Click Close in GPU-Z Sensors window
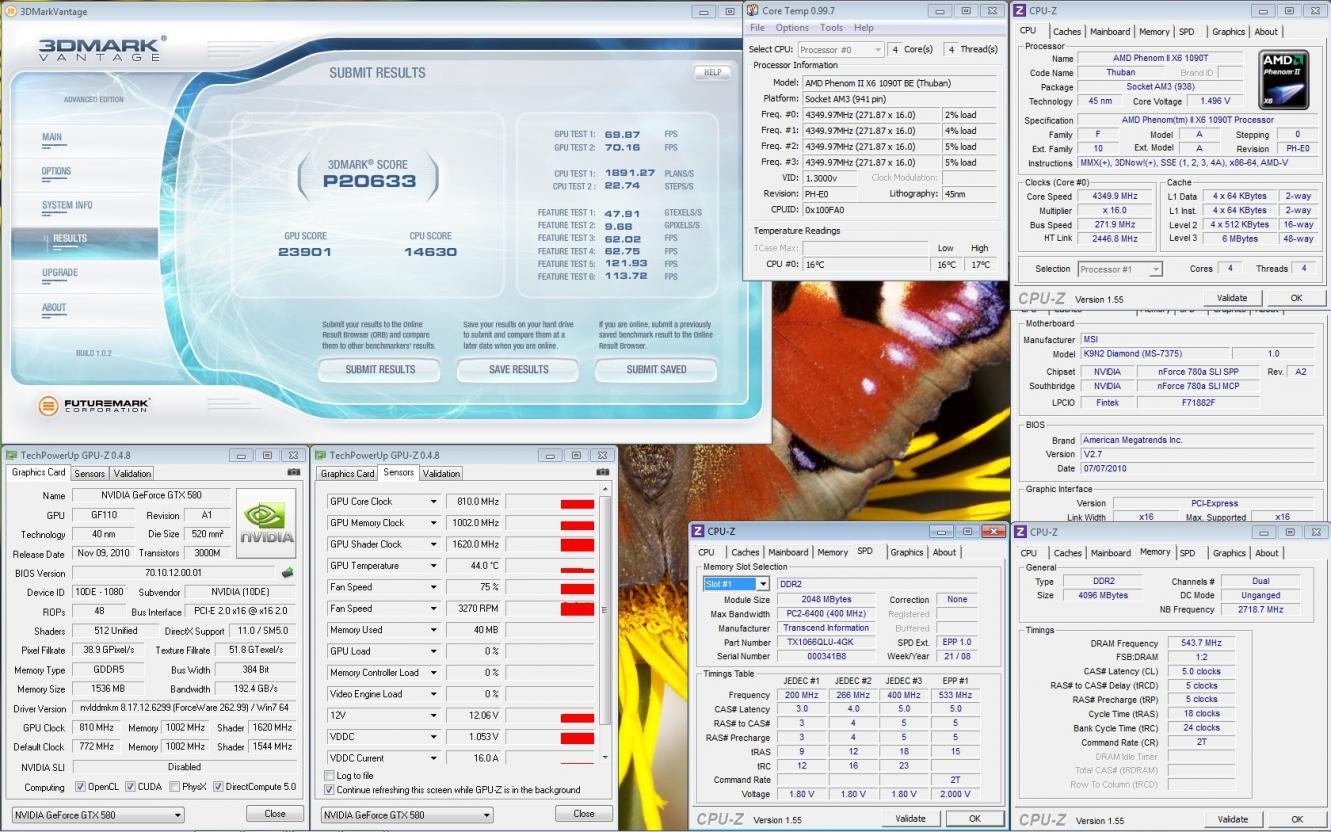The width and height of the screenshot is (1331, 832). coord(583,814)
